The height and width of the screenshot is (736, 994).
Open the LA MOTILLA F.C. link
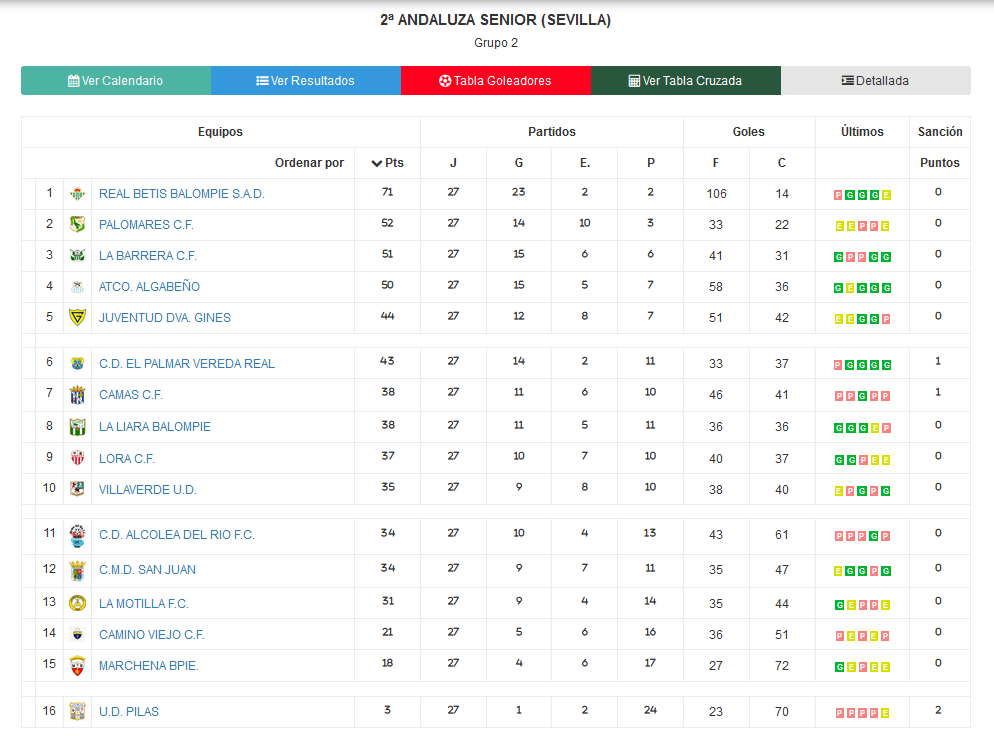(144, 604)
